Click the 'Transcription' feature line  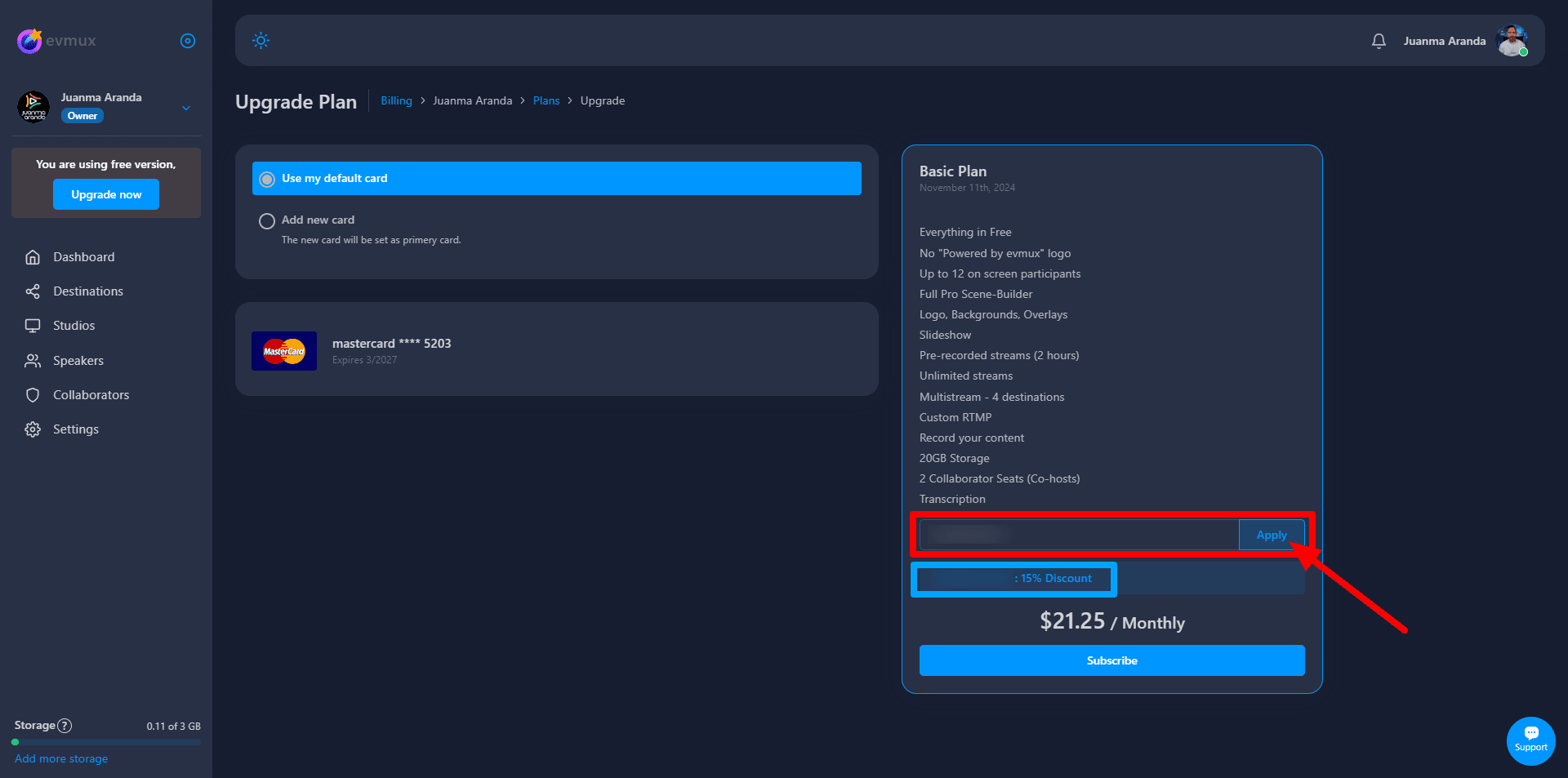(952, 500)
